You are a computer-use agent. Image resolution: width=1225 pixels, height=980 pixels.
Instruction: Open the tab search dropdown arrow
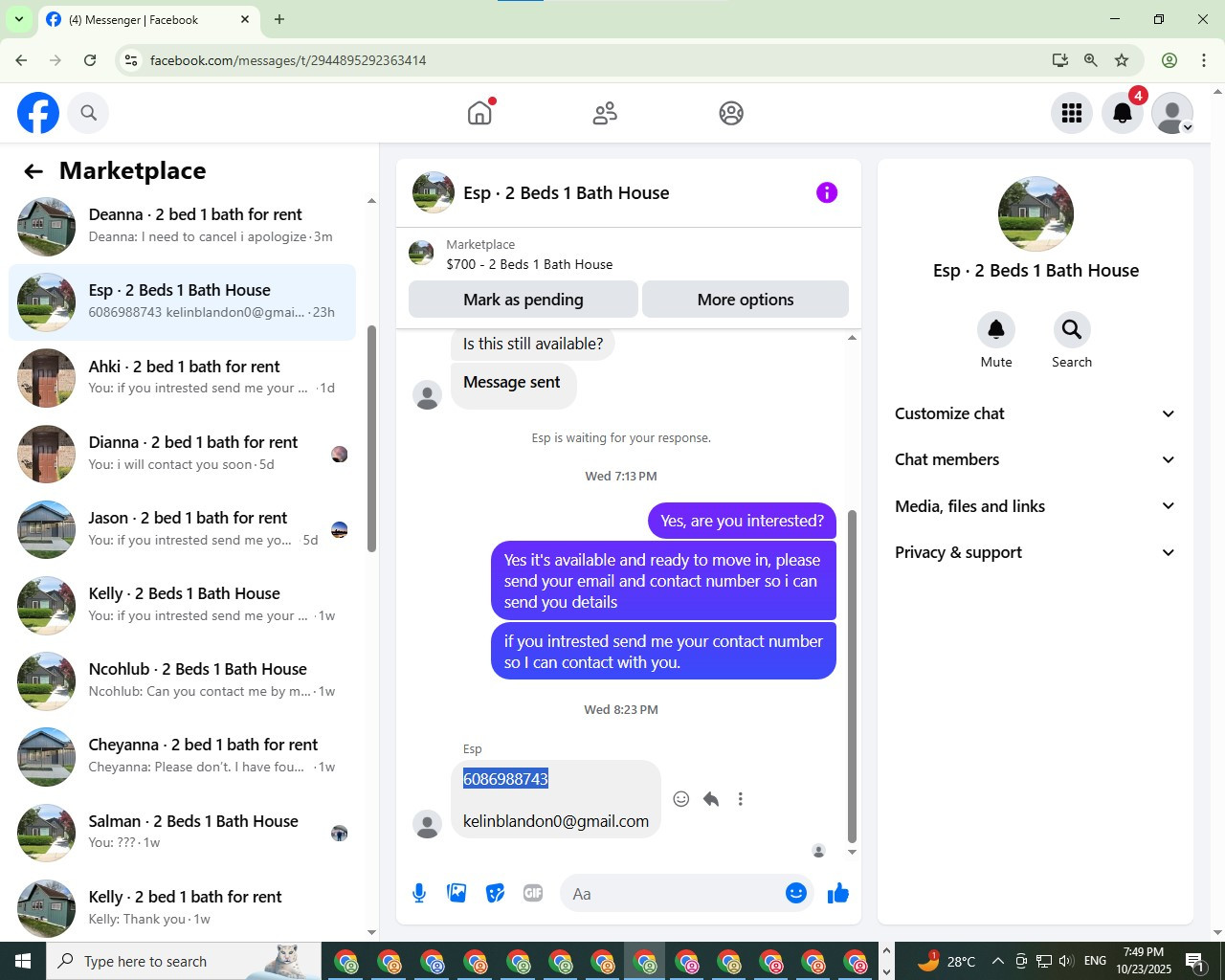click(18, 19)
